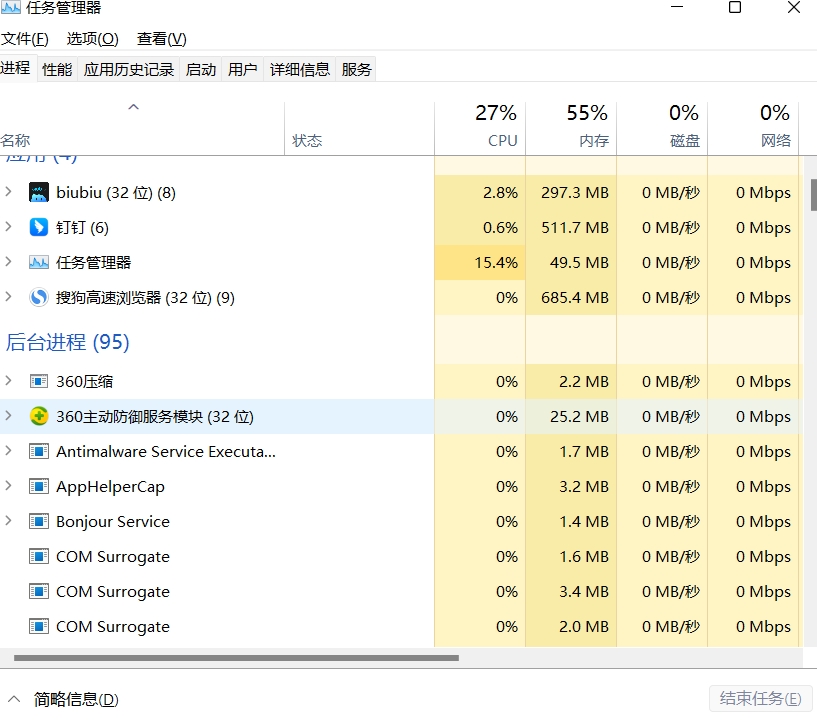Switch to the 启动 tab
Screen dimensions: 817x724
(x=200, y=69)
